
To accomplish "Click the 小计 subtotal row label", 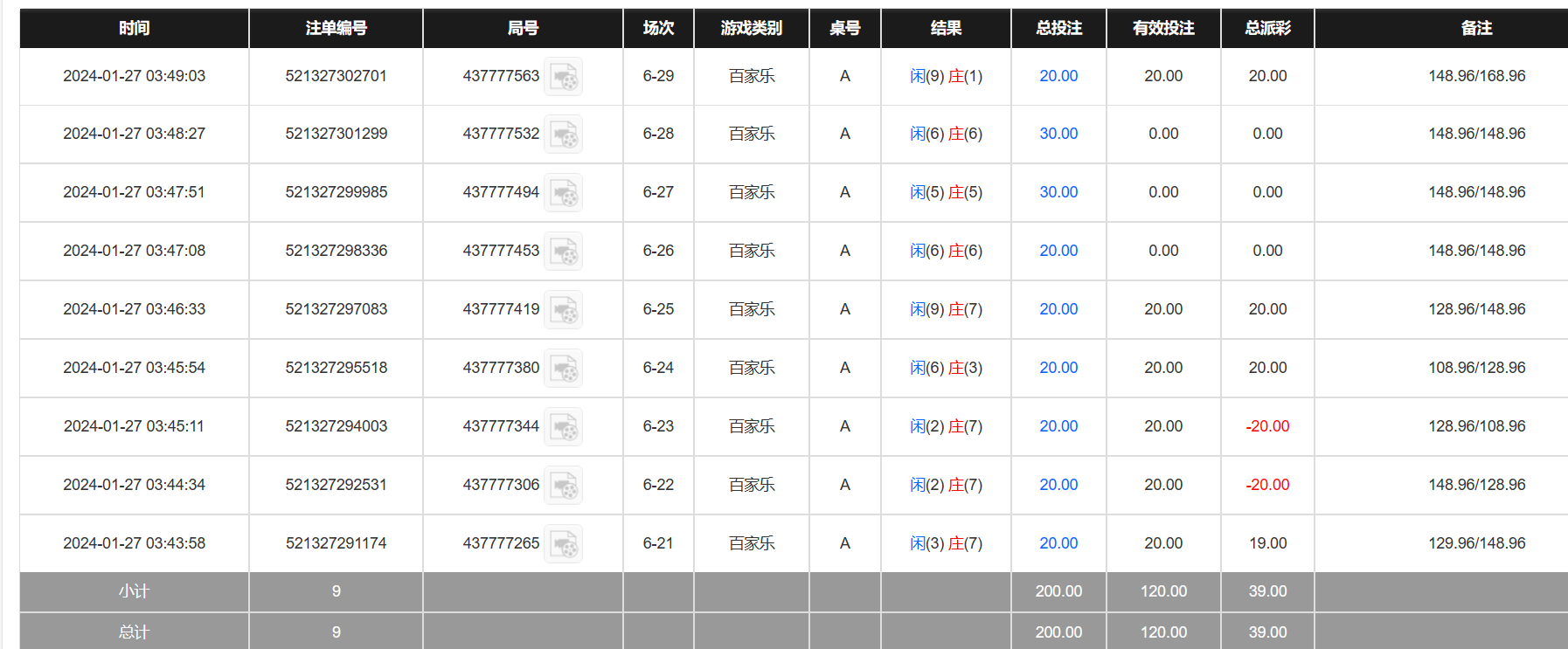I will point(134,591).
